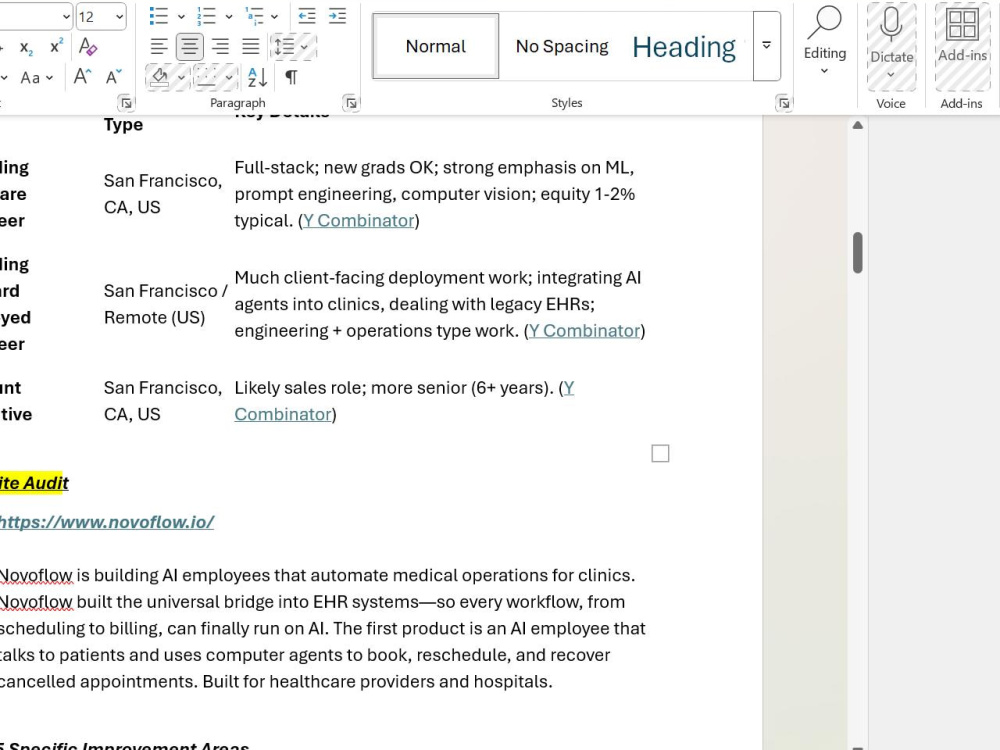The image size is (1000, 750).
Task: Increase paragraph indent
Action: [337, 16]
